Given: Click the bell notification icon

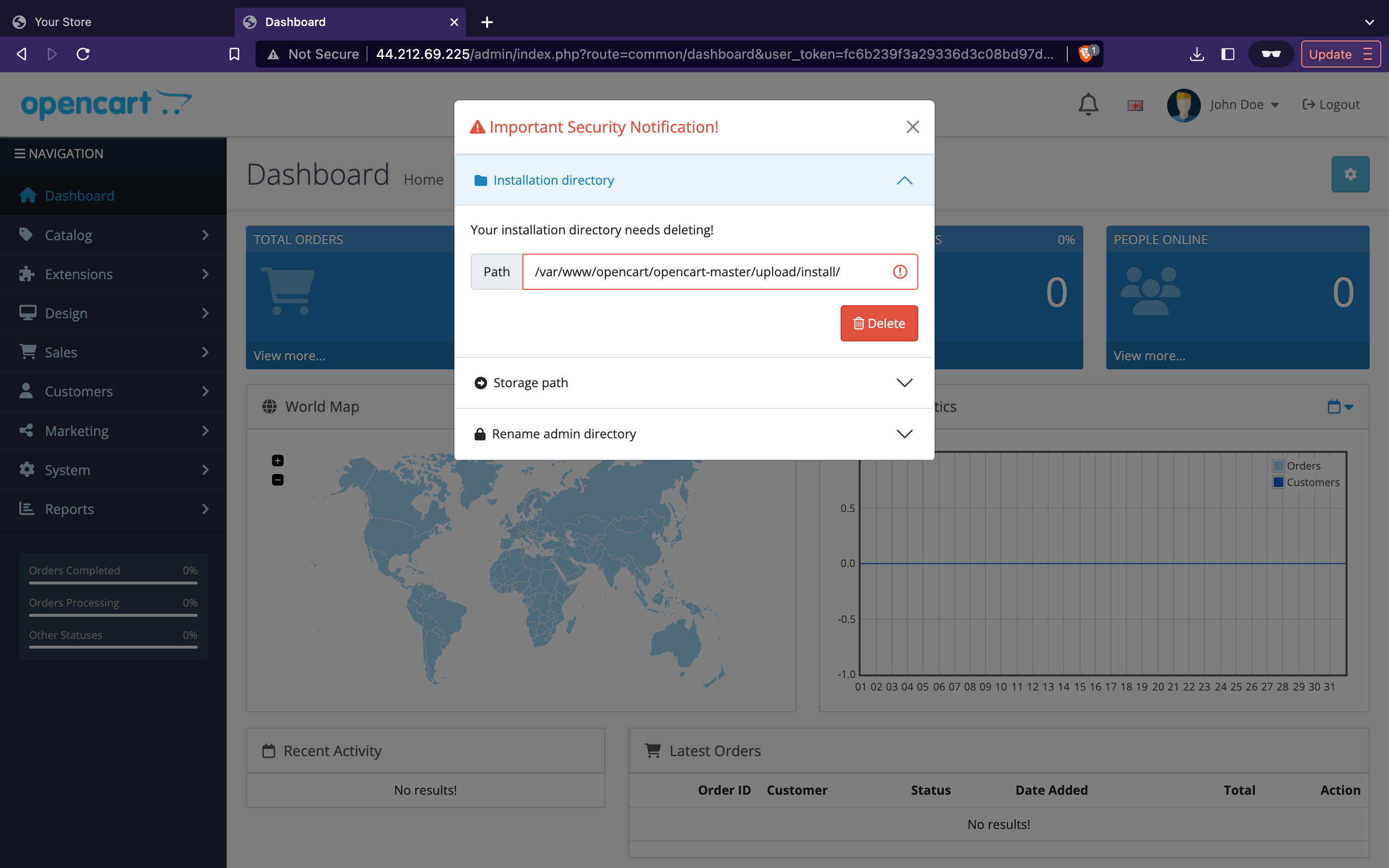Looking at the screenshot, I should pyautogui.click(x=1088, y=104).
